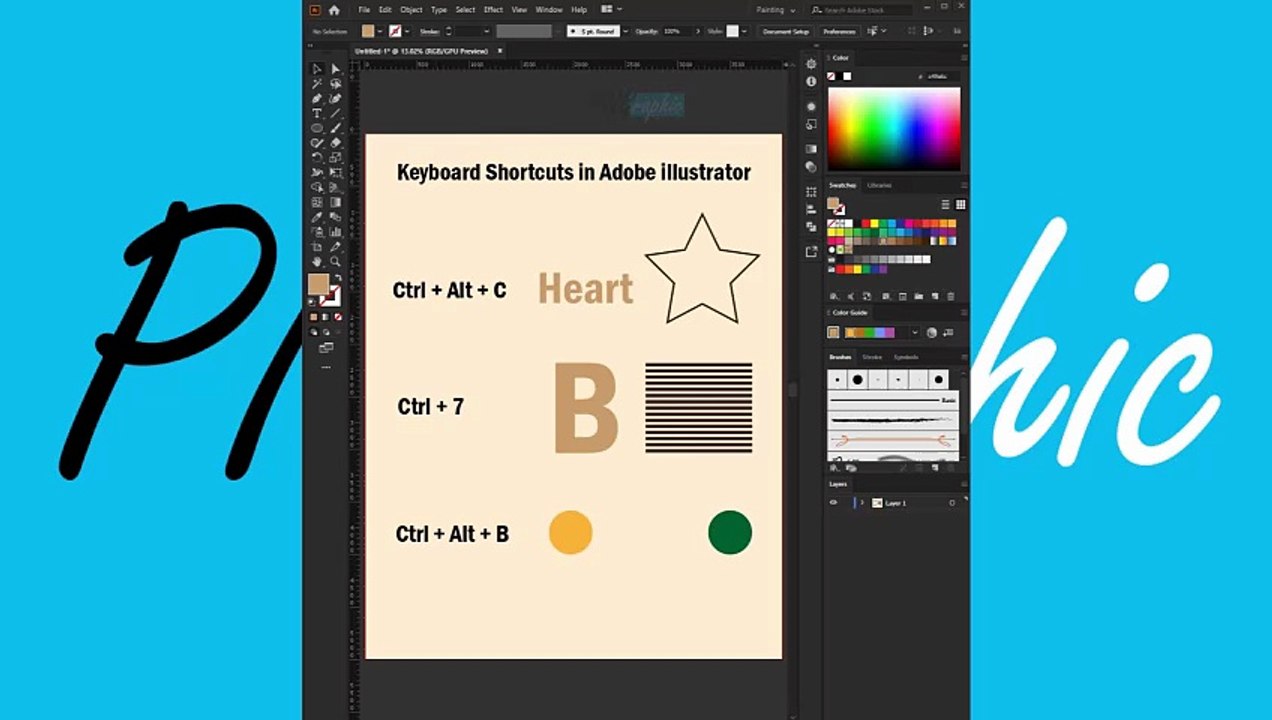The width and height of the screenshot is (1272, 720).
Task: Open Swatch Libraries menu icon
Action: coord(833,296)
